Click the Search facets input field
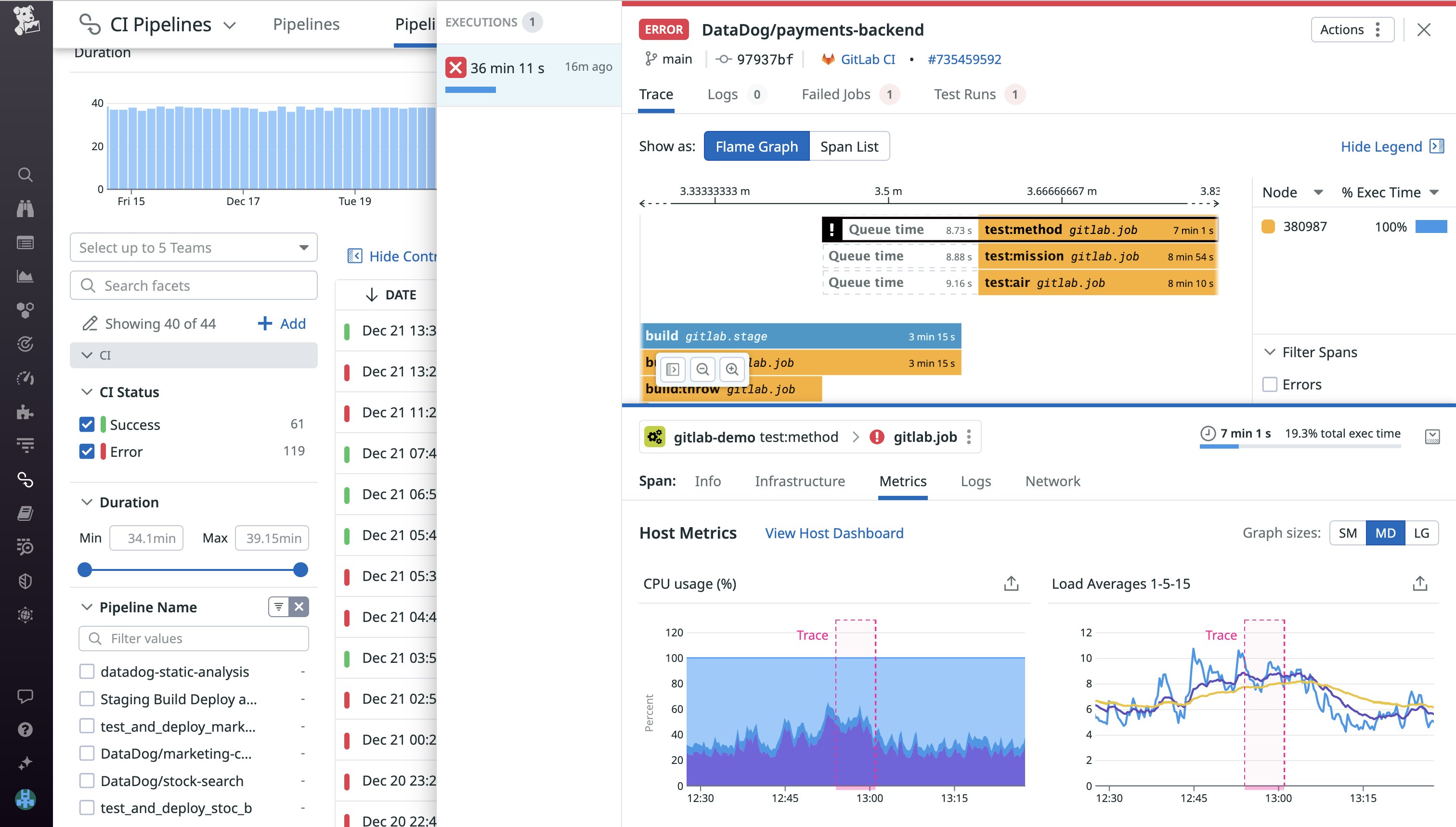This screenshot has width=1456, height=827. point(193,285)
